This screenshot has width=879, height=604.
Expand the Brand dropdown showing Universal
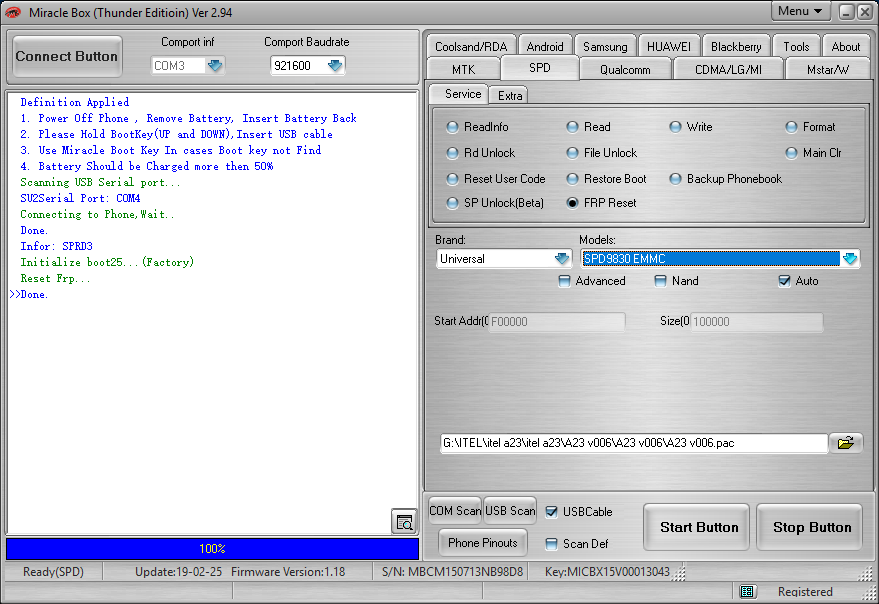pos(562,259)
